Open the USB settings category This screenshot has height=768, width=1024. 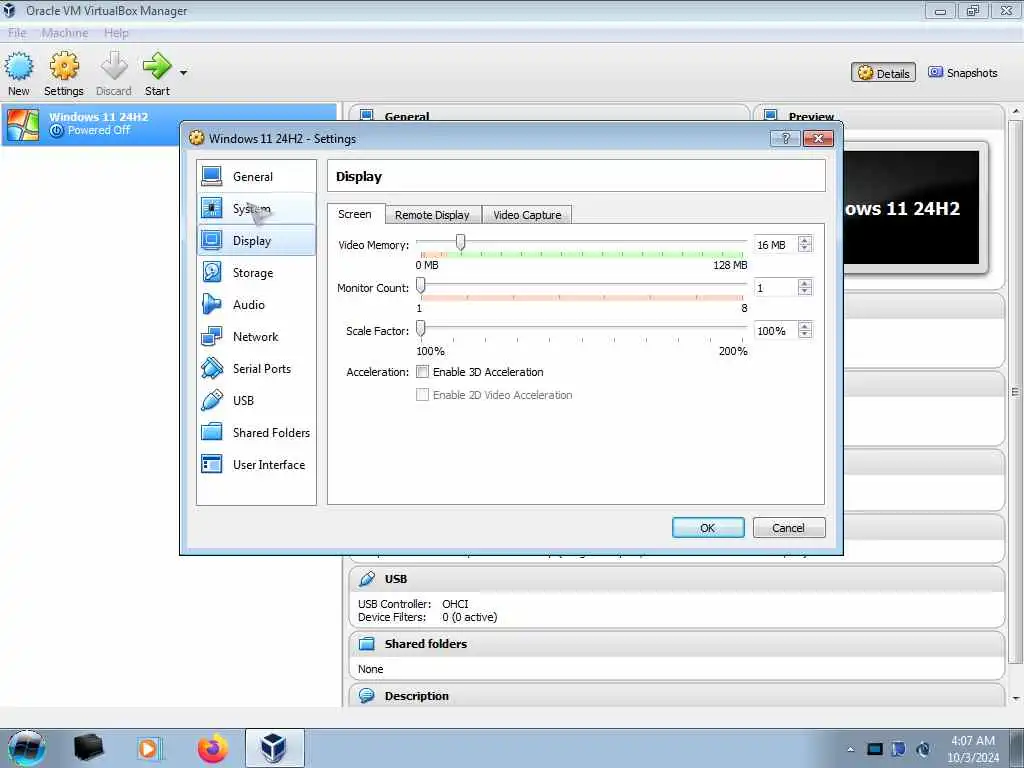click(x=256, y=400)
